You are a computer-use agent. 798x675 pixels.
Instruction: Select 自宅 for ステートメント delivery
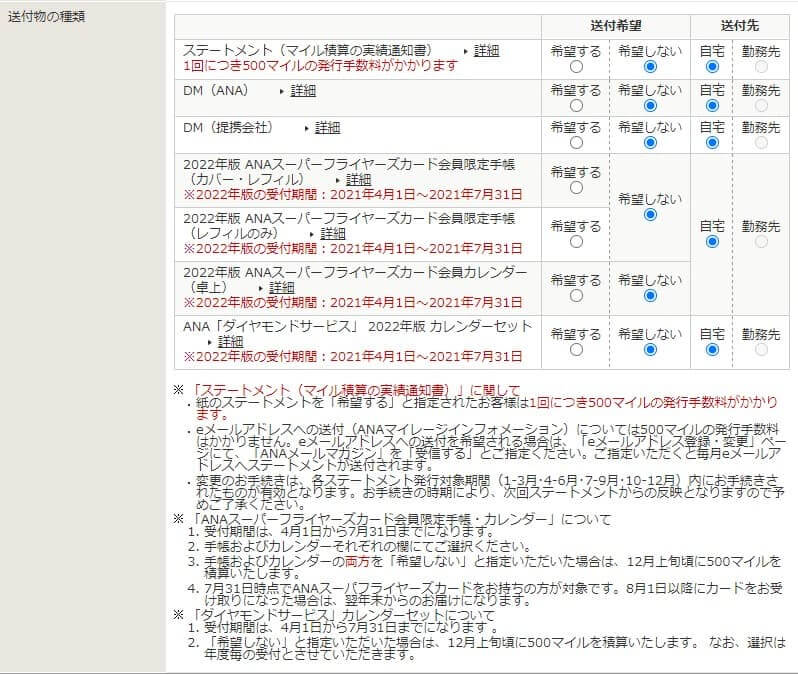click(712, 67)
